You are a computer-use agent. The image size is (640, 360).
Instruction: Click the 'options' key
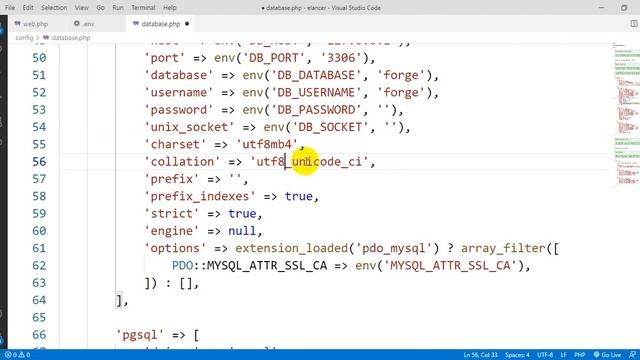176,248
